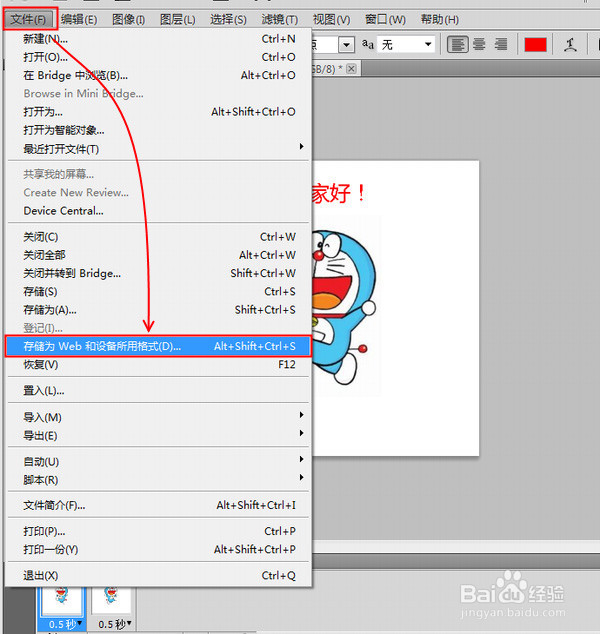
Task: Open second frame 0.5 秒 delay dropdown
Action: coord(115,624)
